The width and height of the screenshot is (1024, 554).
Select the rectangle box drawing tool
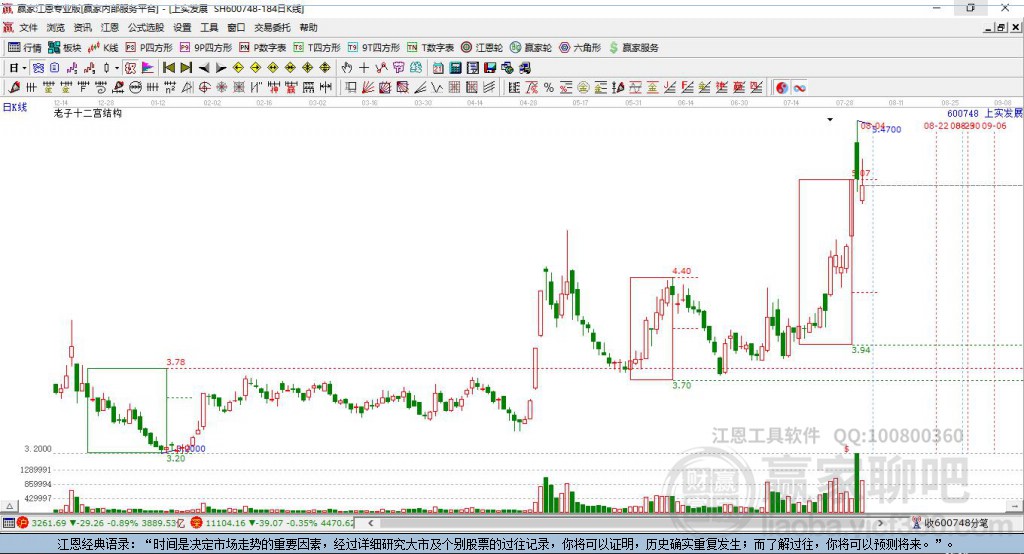(351, 88)
